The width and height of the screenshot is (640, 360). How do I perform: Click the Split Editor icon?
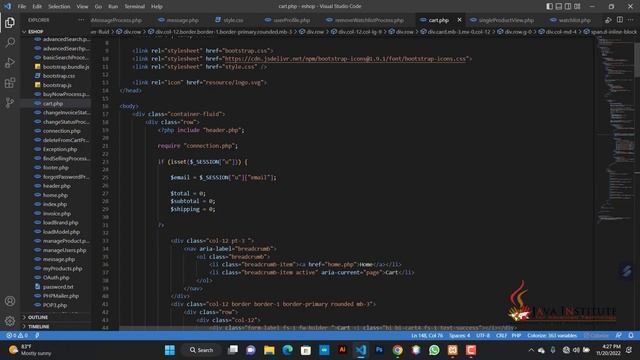[620, 20]
